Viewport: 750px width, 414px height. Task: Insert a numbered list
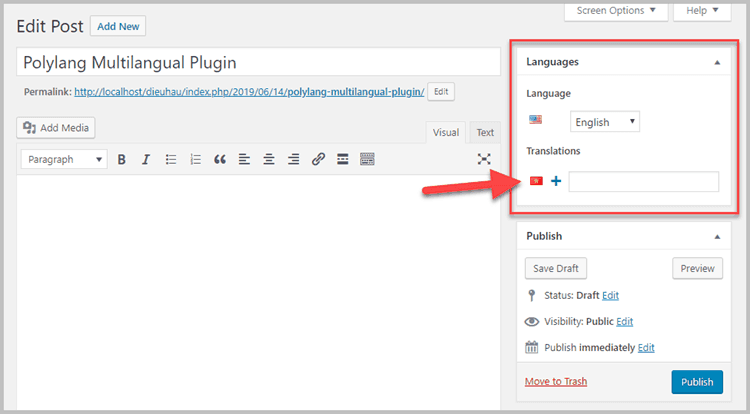[x=196, y=159]
